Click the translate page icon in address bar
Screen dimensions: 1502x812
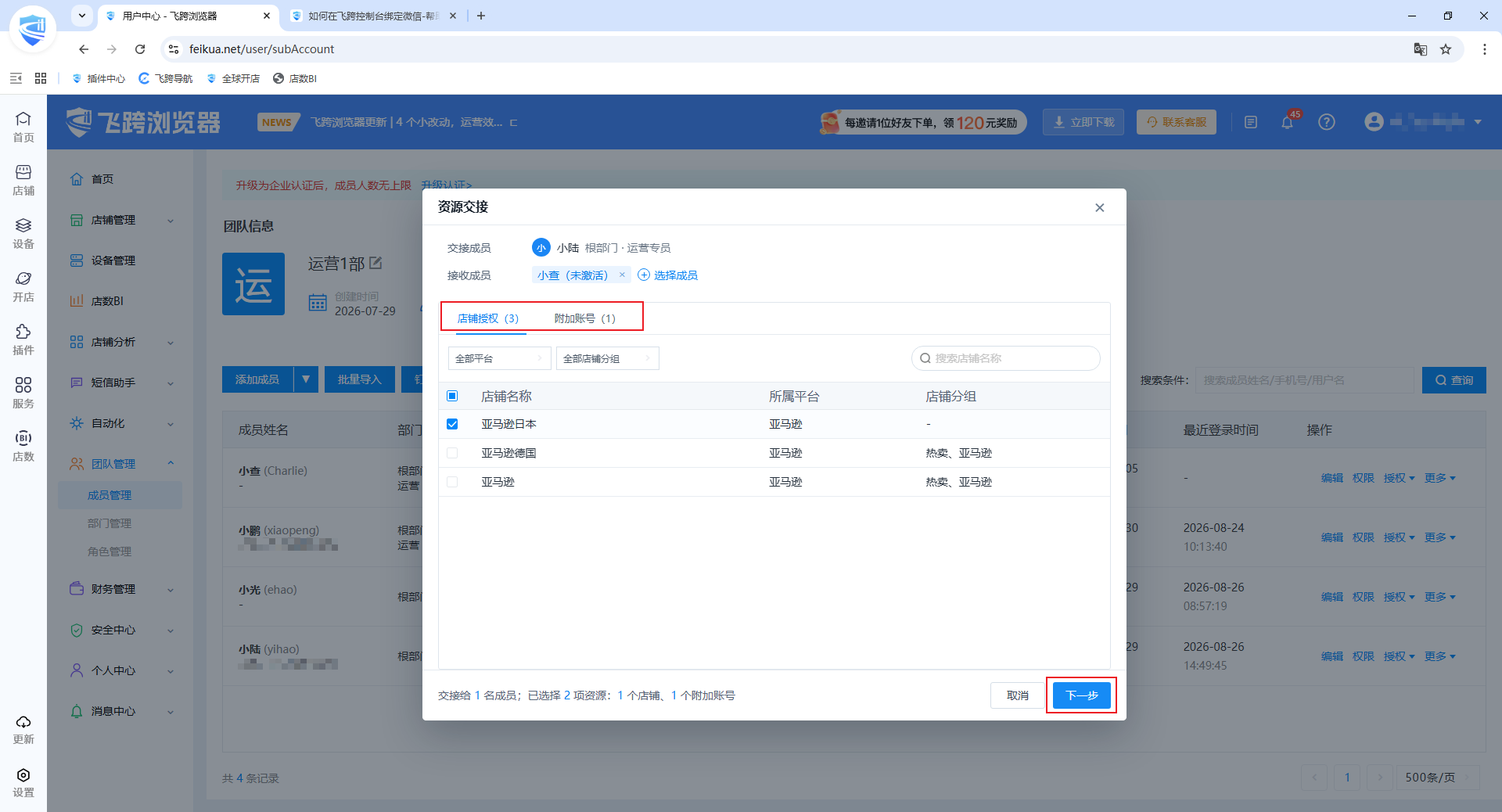[1421, 49]
